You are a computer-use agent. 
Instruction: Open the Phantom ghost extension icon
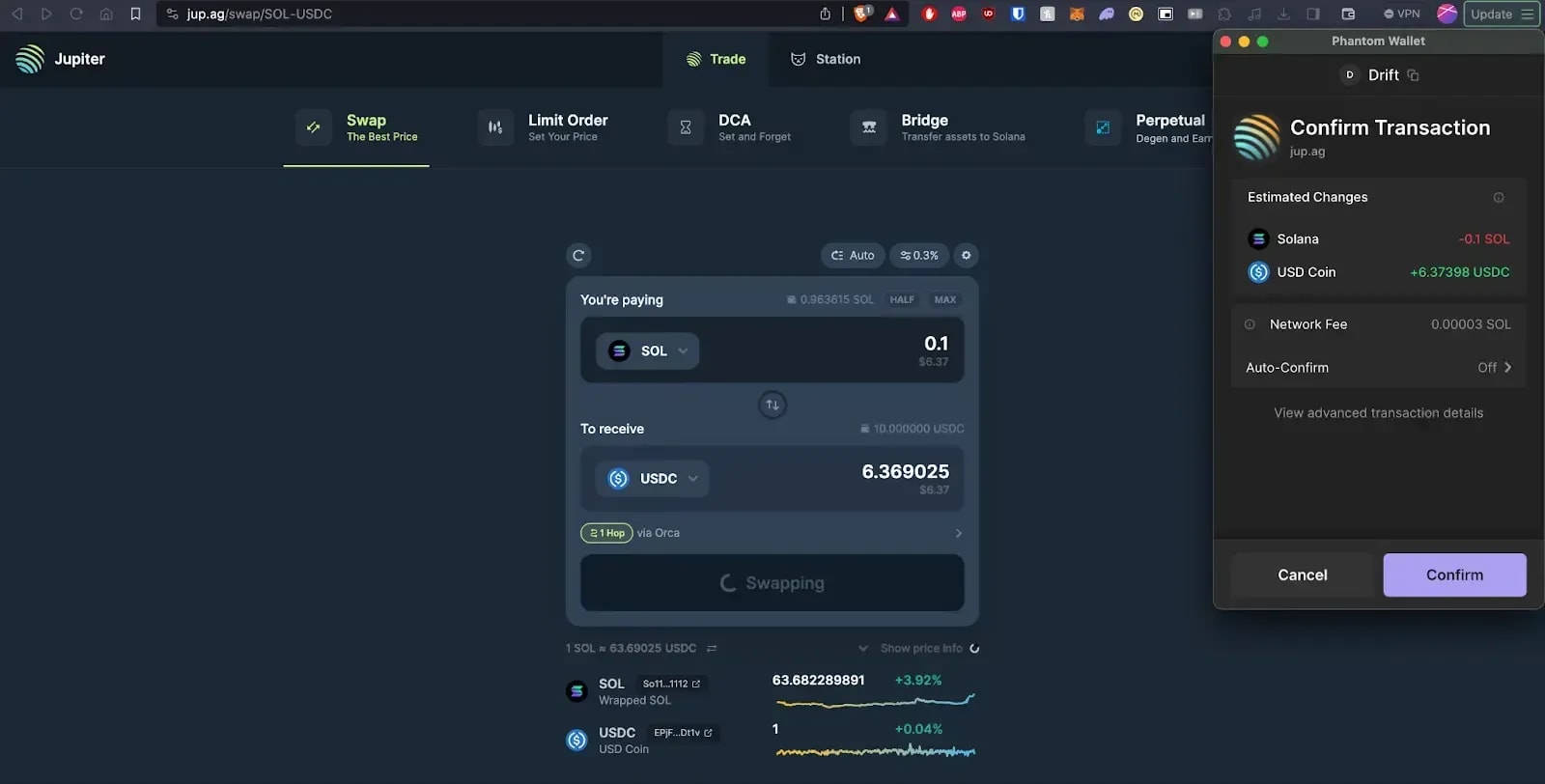click(x=1107, y=14)
